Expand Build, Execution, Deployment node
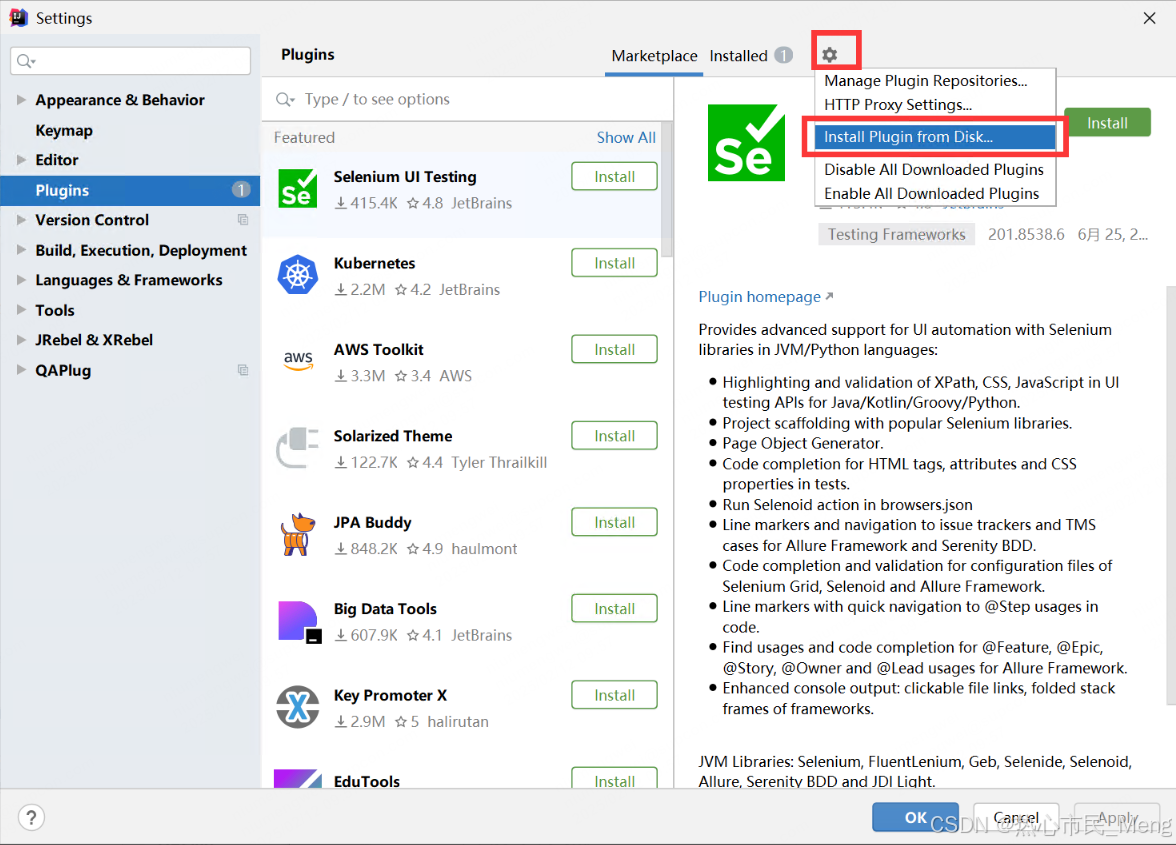This screenshot has height=845, width=1176. tap(21, 250)
